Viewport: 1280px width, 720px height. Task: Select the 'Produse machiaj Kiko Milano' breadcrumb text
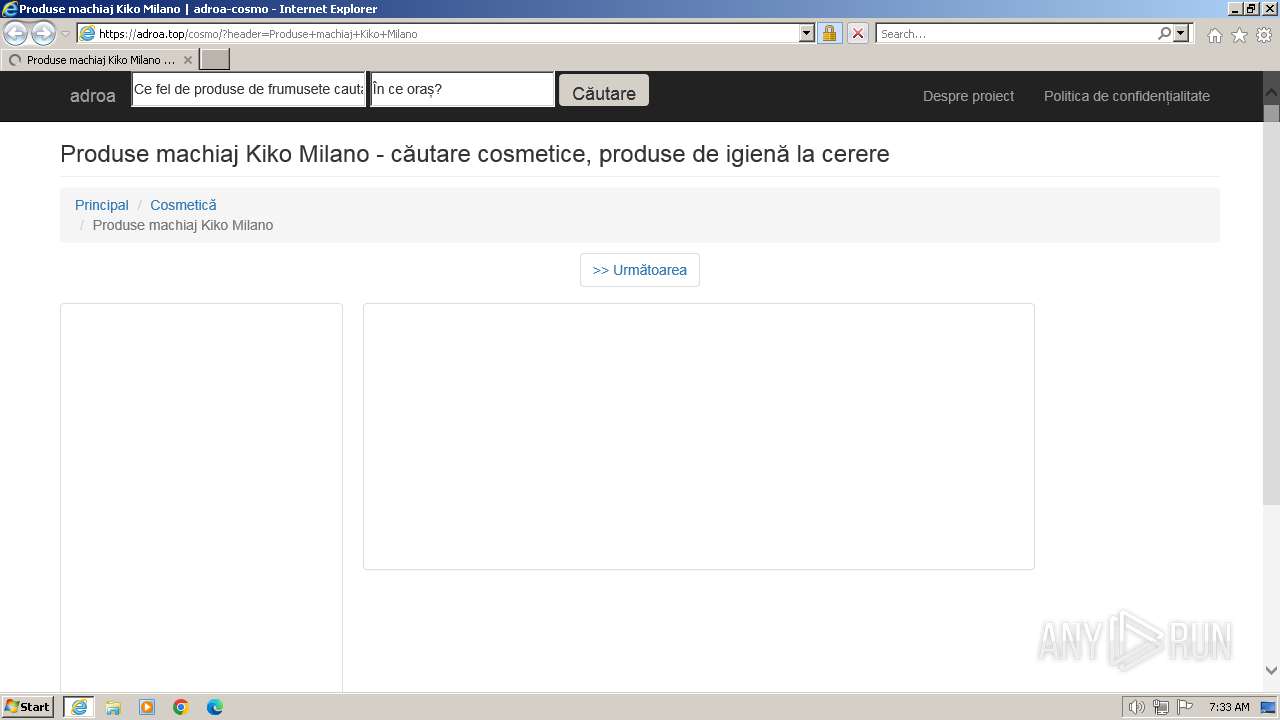click(x=183, y=225)
